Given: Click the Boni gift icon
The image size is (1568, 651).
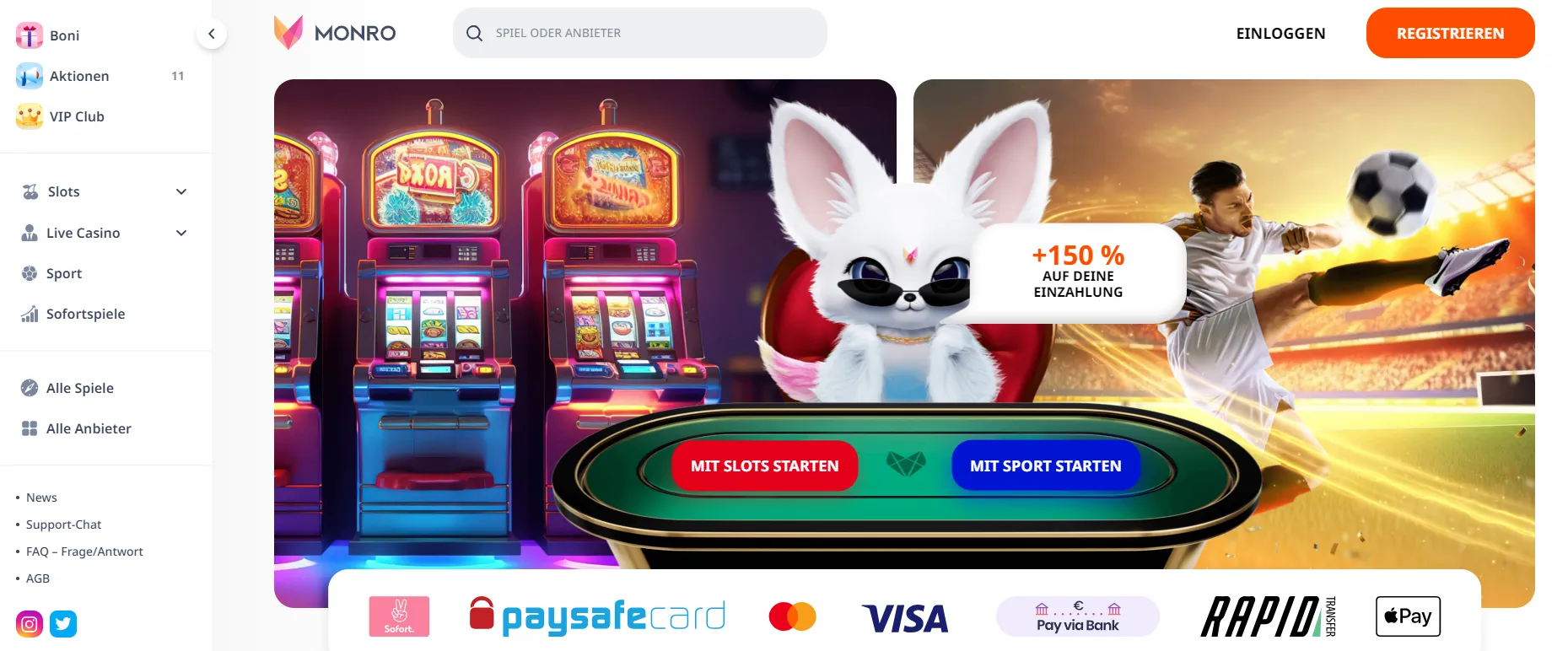Looking at the screenshot, I should (30, 35).
